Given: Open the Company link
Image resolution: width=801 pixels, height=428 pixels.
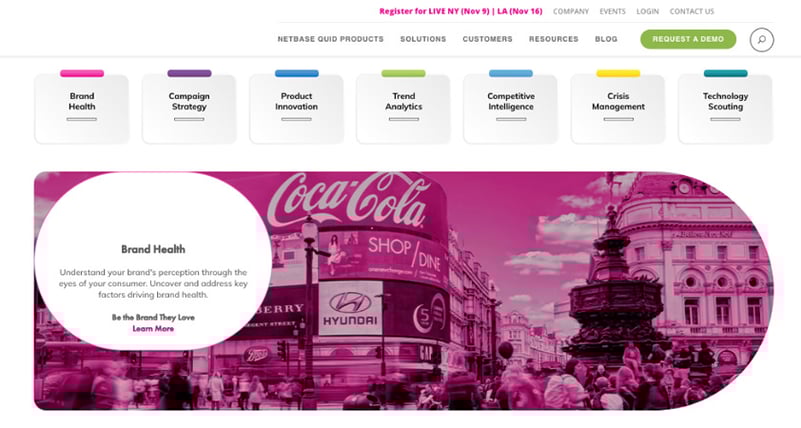Looking at the screenshot, I should [571, 12].
